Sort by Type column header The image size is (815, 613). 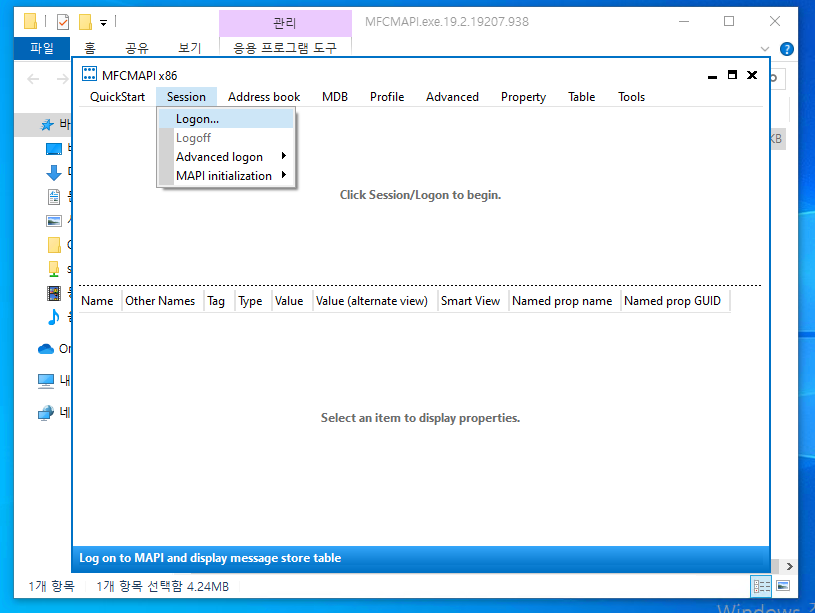[x=253, y=301]
